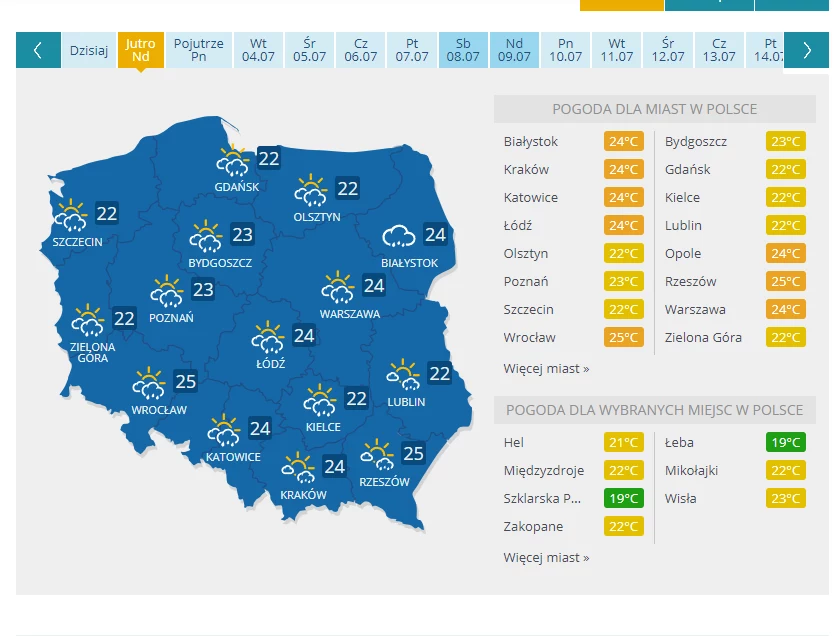
Task: Select the Wt 04.07 tab
Action: coord(258,50)
